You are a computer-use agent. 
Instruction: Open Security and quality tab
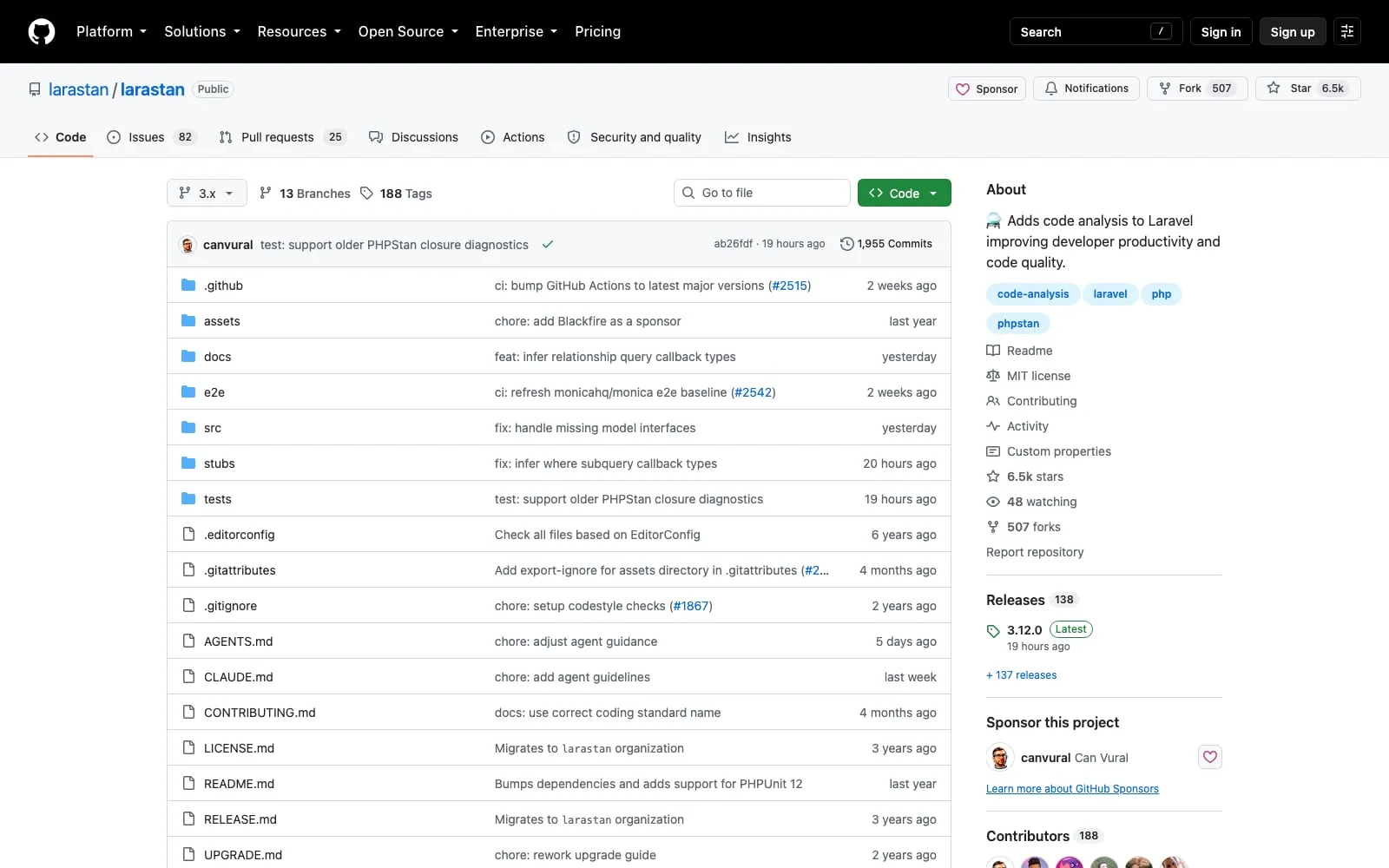coord(635,137)
